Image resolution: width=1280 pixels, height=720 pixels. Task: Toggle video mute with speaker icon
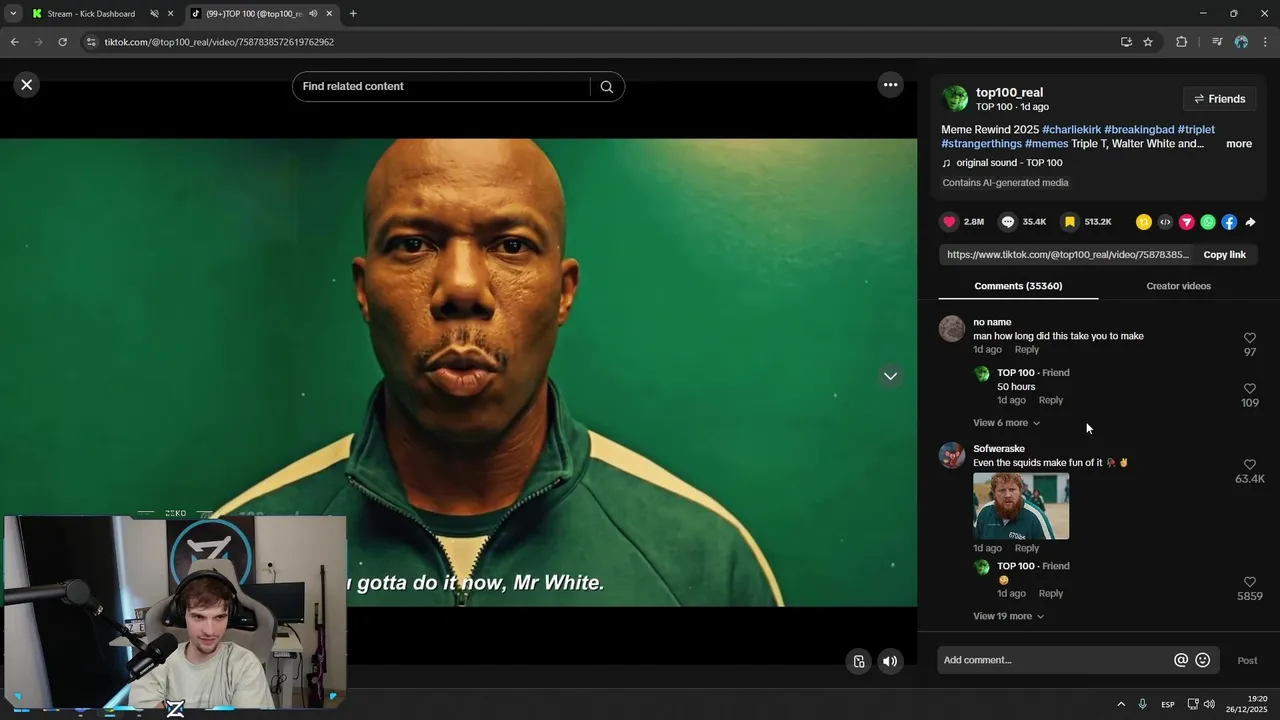890,661
